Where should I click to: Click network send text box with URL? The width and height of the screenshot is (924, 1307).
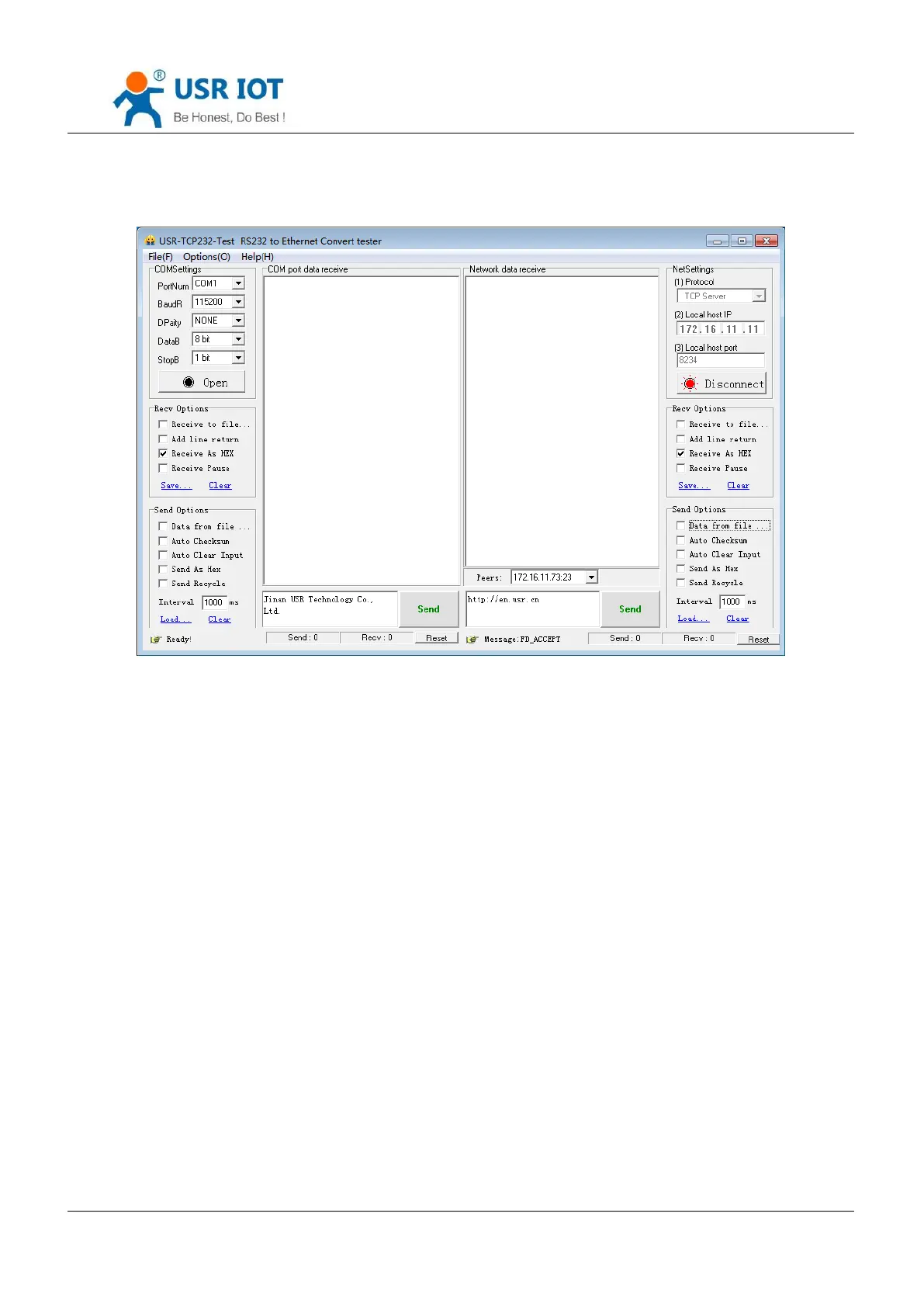click(532, 609)
